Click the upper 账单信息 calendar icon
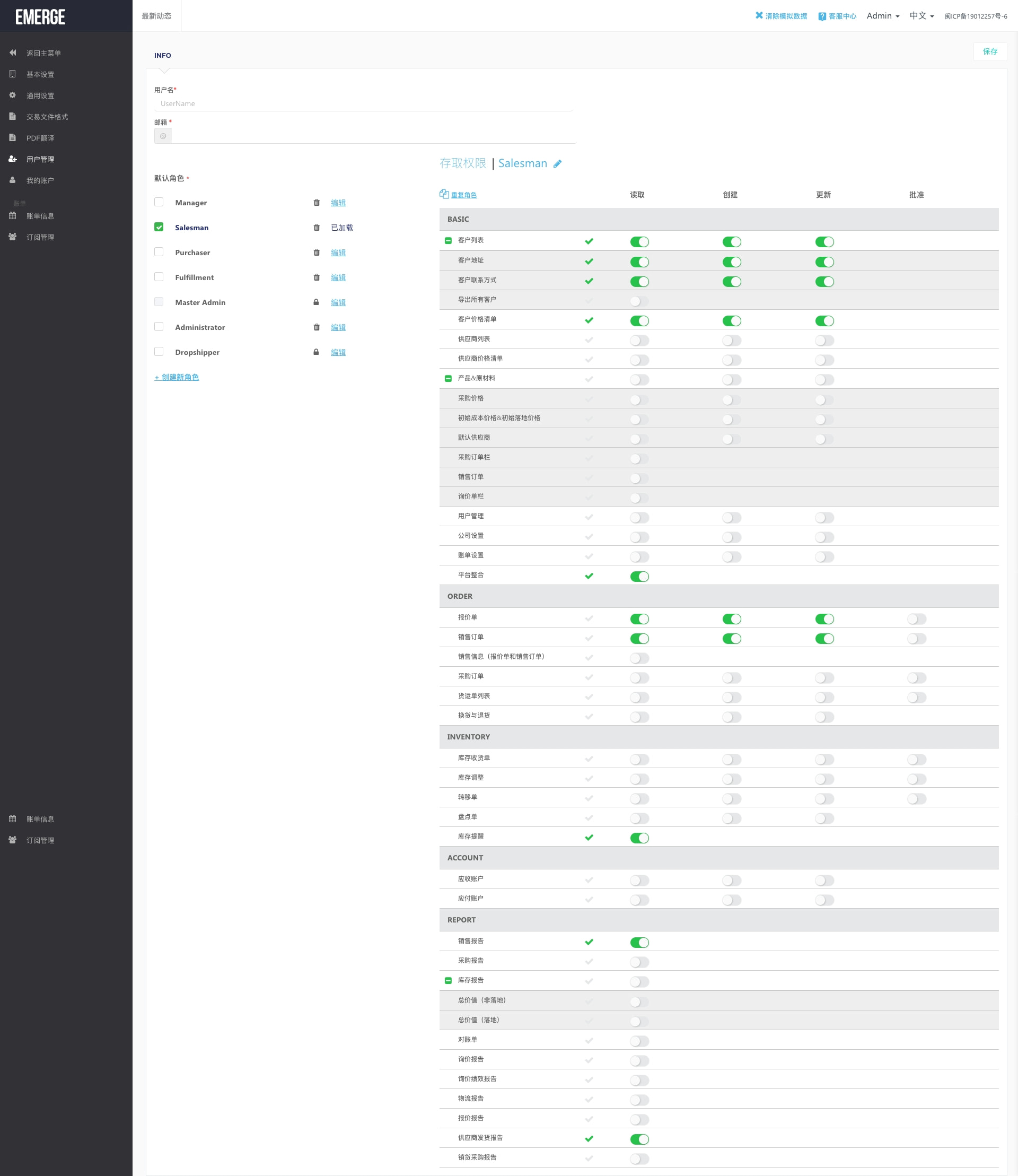Viewport: 1018px width, 1176px height. [13, 215]
